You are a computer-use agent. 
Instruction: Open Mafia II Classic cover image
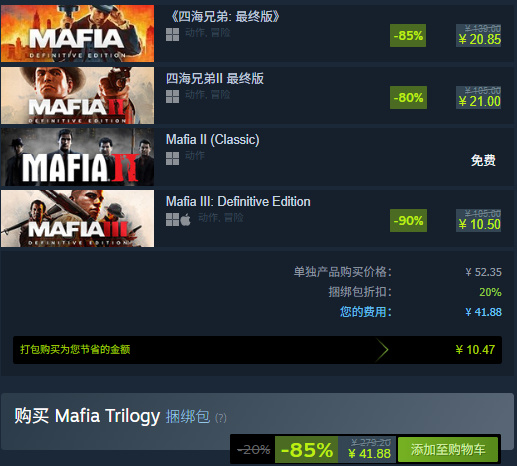coord(77,157)
